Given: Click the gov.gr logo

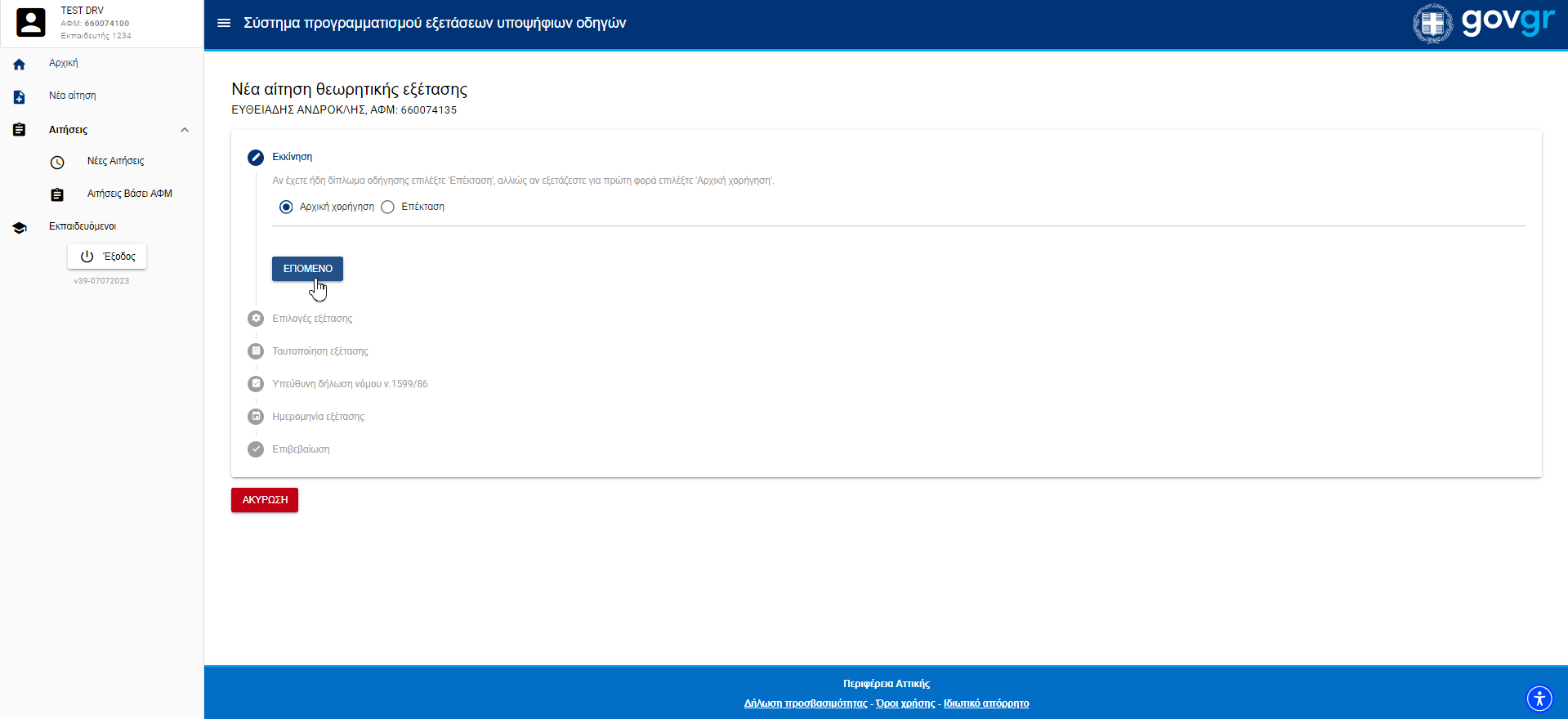Looking at the screenshot, I should [x=1484, y=23].
